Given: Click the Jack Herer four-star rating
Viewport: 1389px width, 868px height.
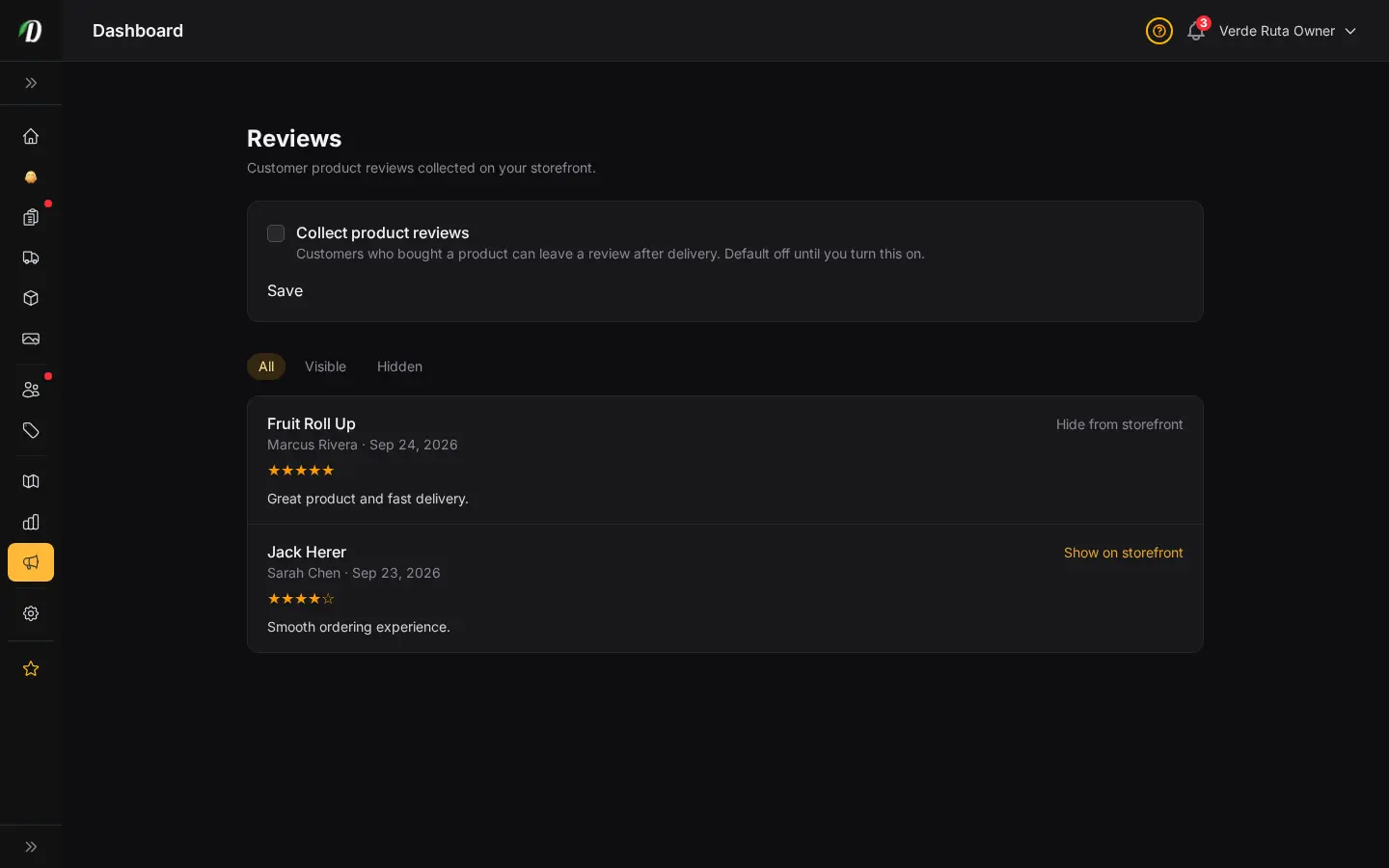Looking at the screenshot, I should [x=301, y=599].
